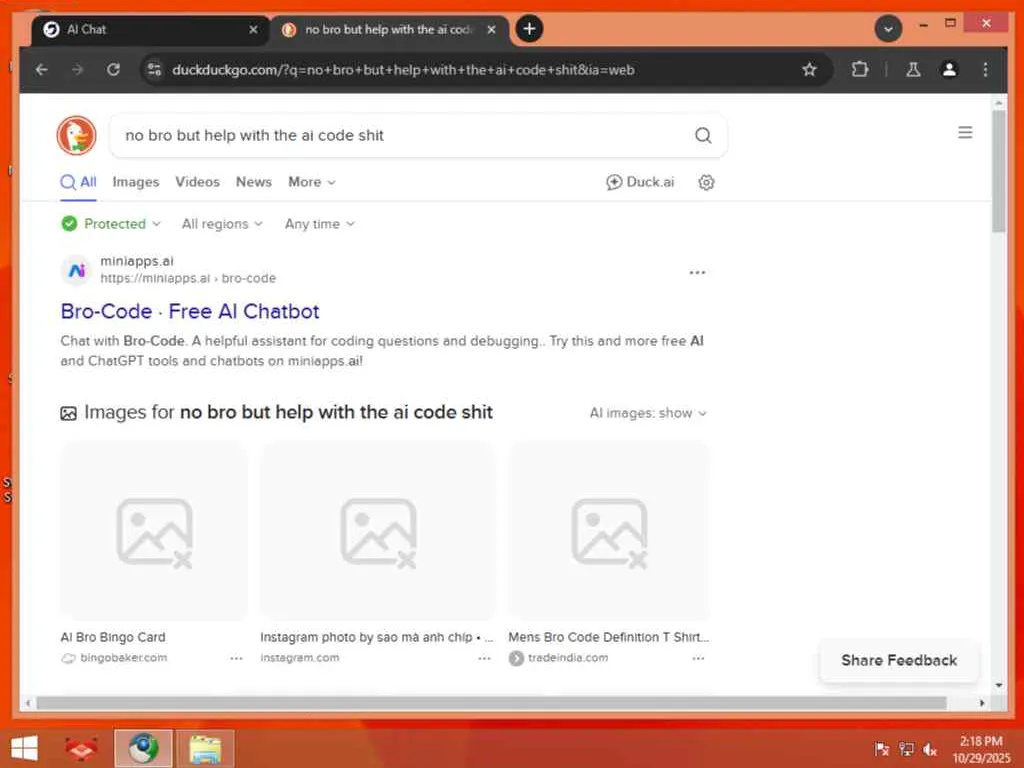Click the network tray icon
This screenshot has height=768, width=1024.
[x=906, y=749]
